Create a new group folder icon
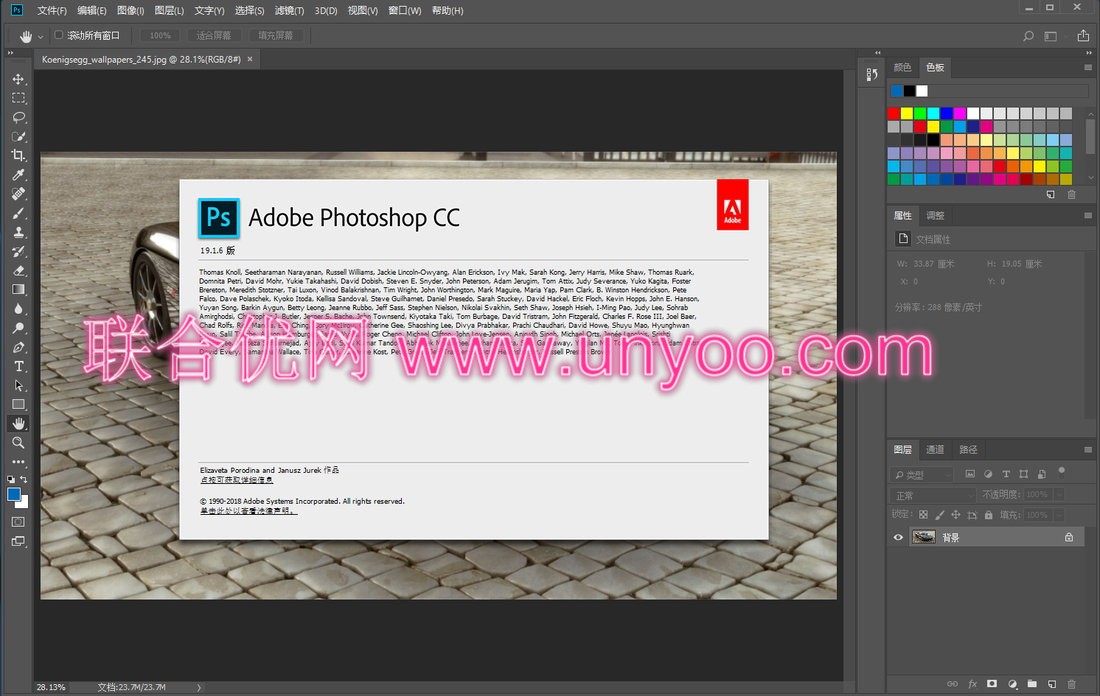The height and width of the screenshot is (696, 1100). coord(1032,683)
